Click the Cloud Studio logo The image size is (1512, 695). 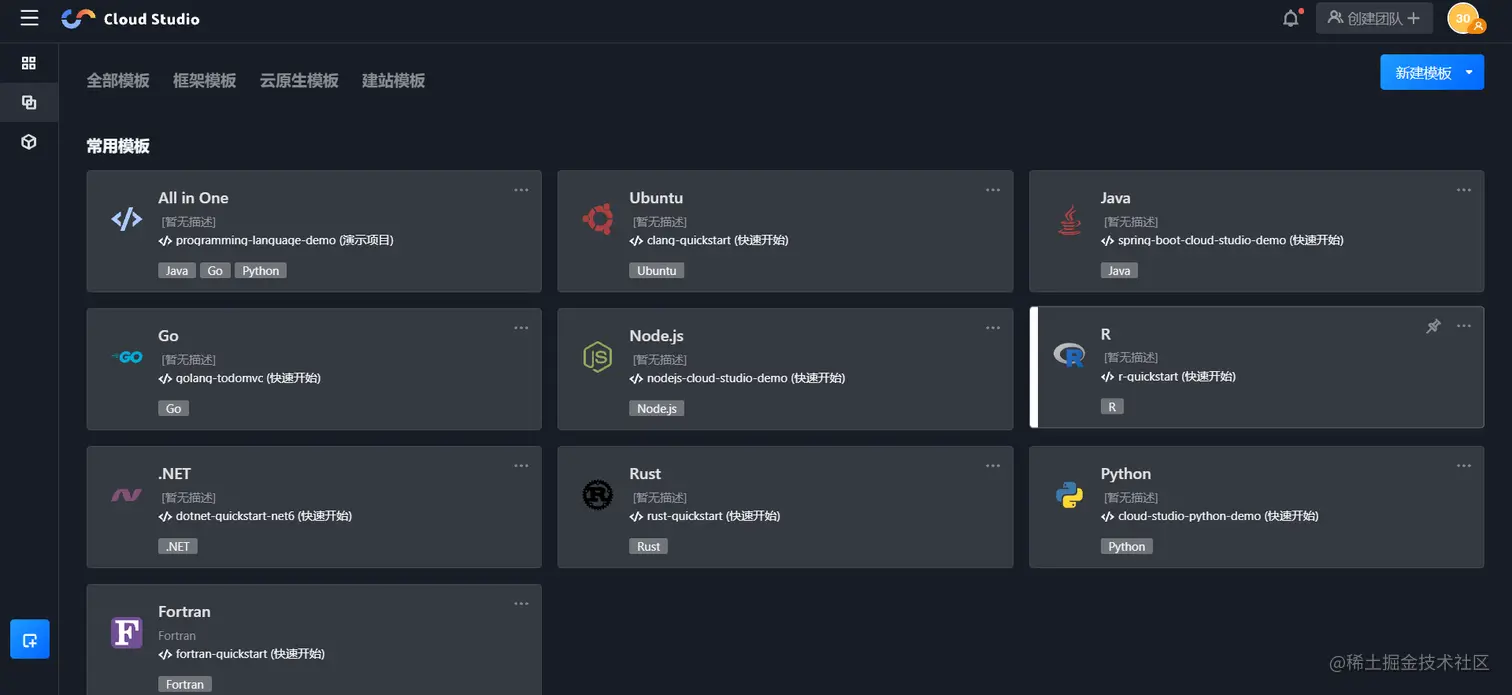130,18
